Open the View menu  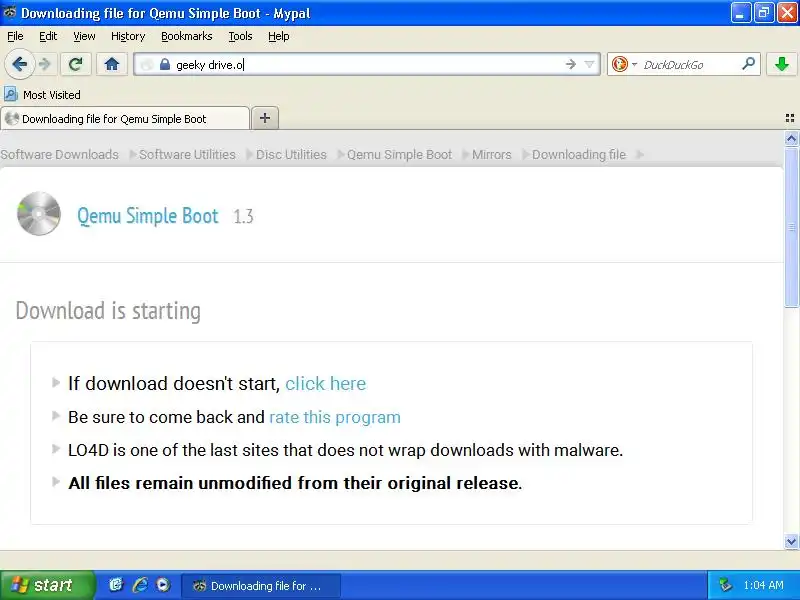click(84, 36)
